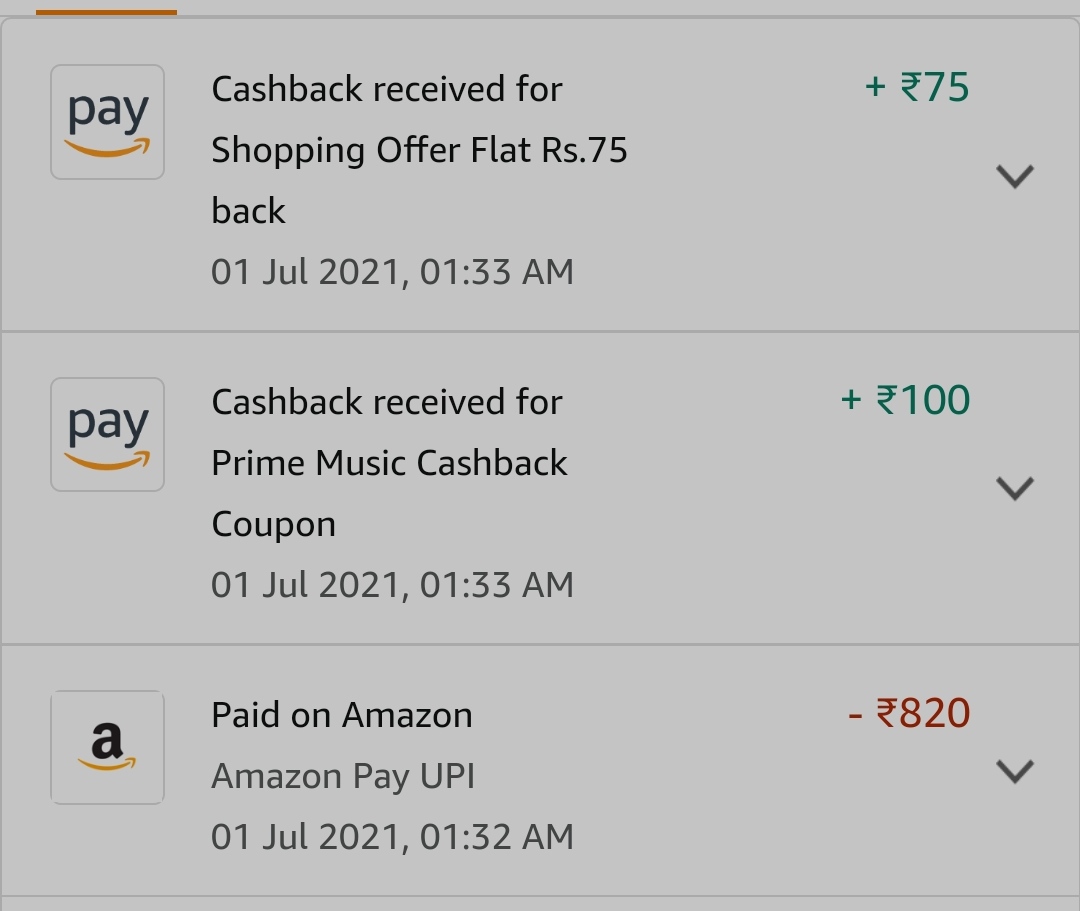Select the timestamp under Prime Music Cashback Coupon
1080x911 pixels.
[x=392, y=585]
